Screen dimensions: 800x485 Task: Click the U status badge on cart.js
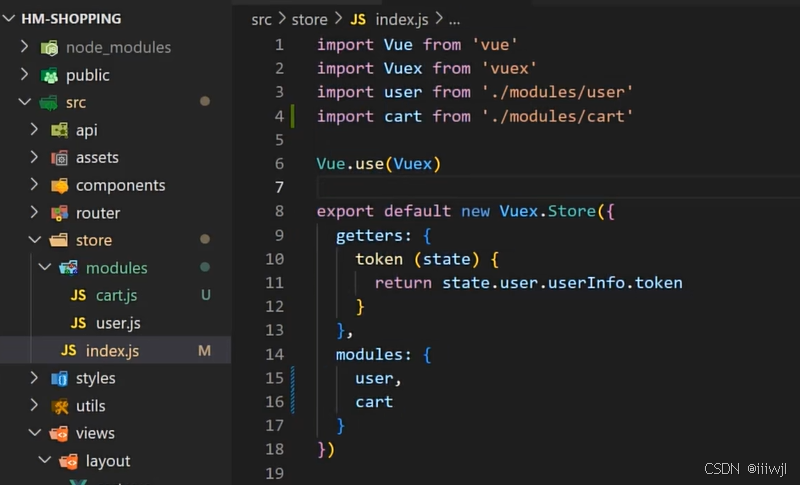[x=206, y=295]
